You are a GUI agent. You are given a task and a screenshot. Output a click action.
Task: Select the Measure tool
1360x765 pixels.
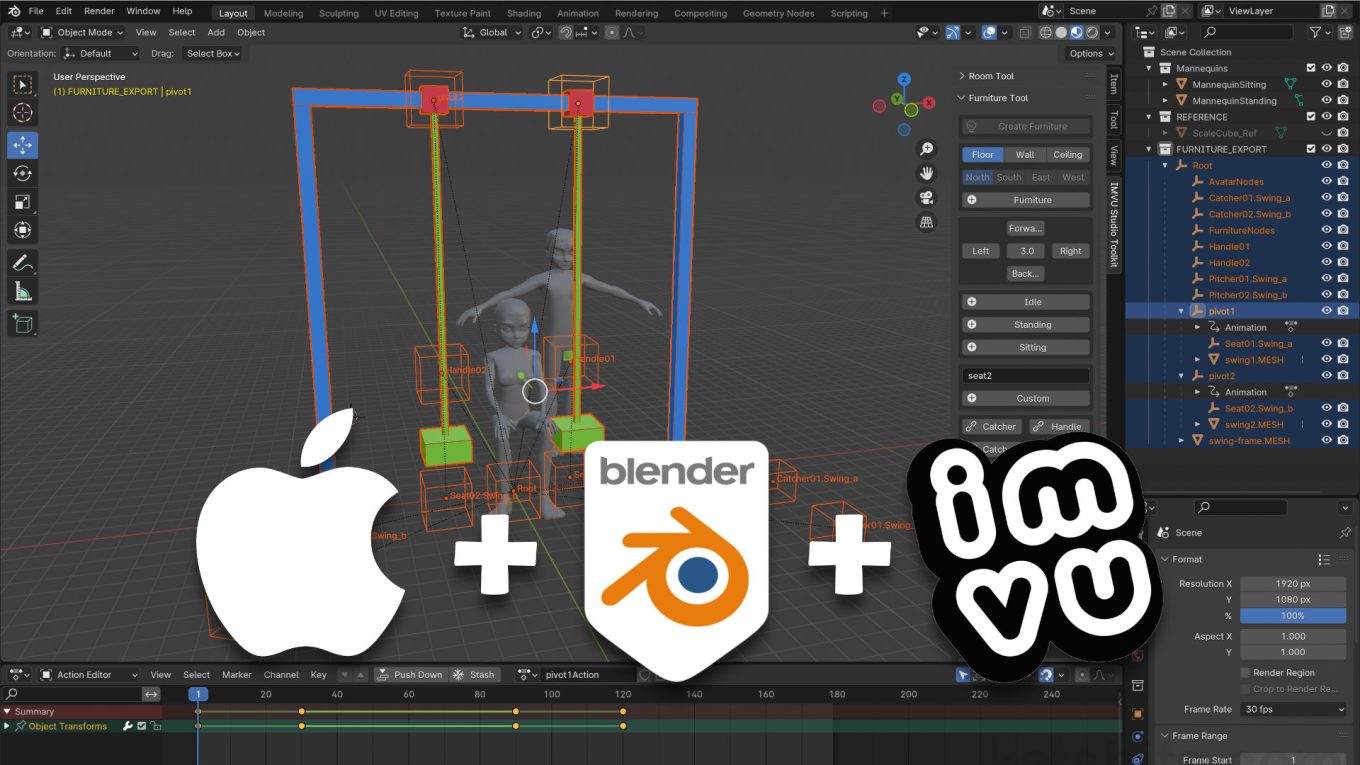(x=22, y=293)
